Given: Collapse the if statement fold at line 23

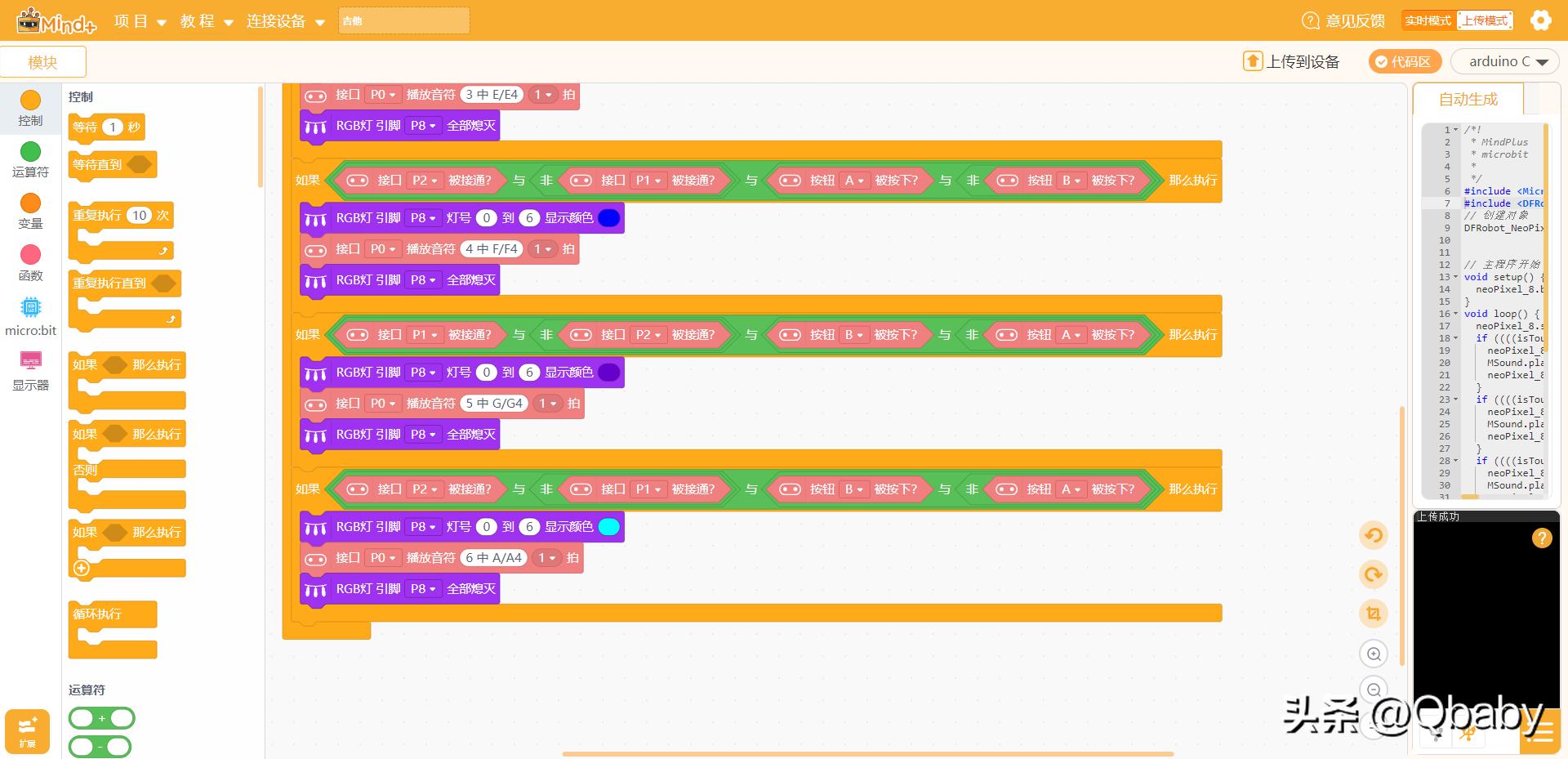Looking at the screenshot, I should 1456,400.
